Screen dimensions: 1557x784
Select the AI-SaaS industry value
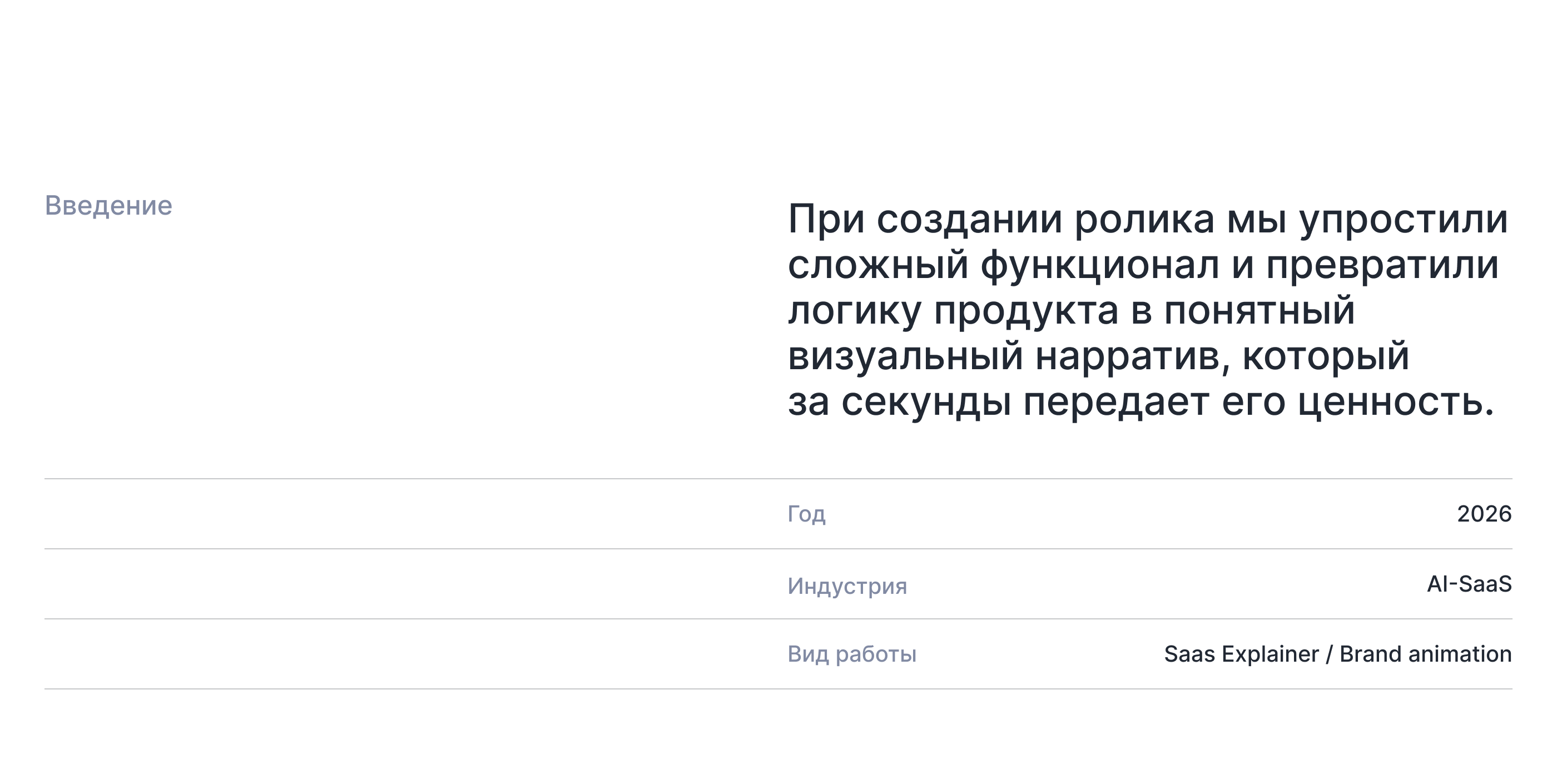tap(1469, 584)
